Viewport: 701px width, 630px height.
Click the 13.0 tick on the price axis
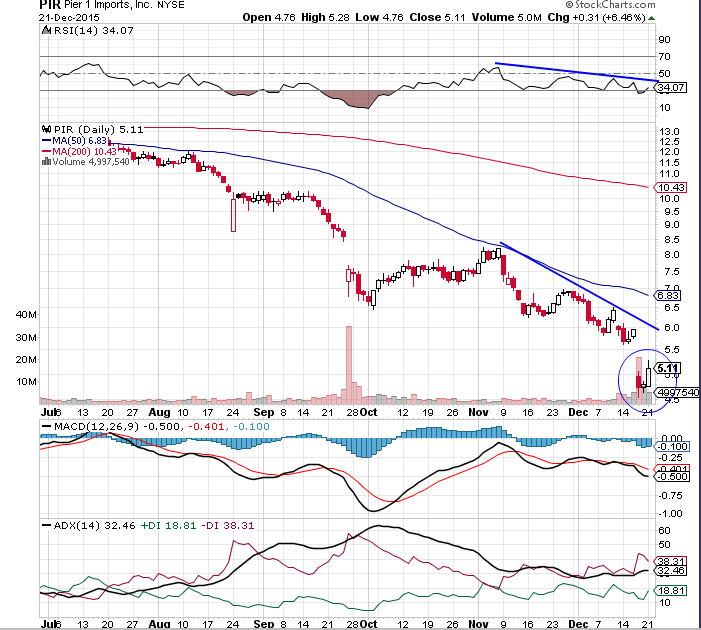(669, 132)
